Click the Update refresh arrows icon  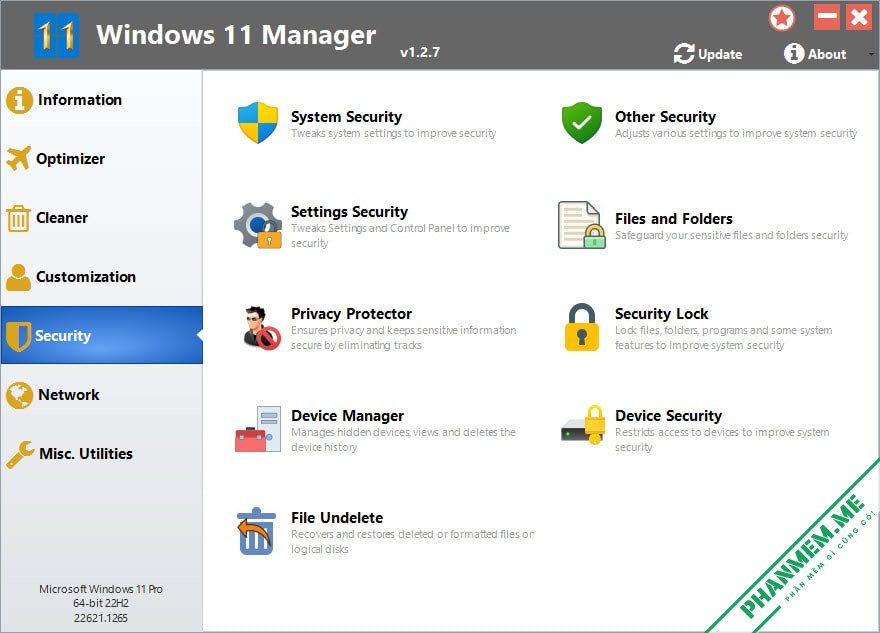coord(684,54)
